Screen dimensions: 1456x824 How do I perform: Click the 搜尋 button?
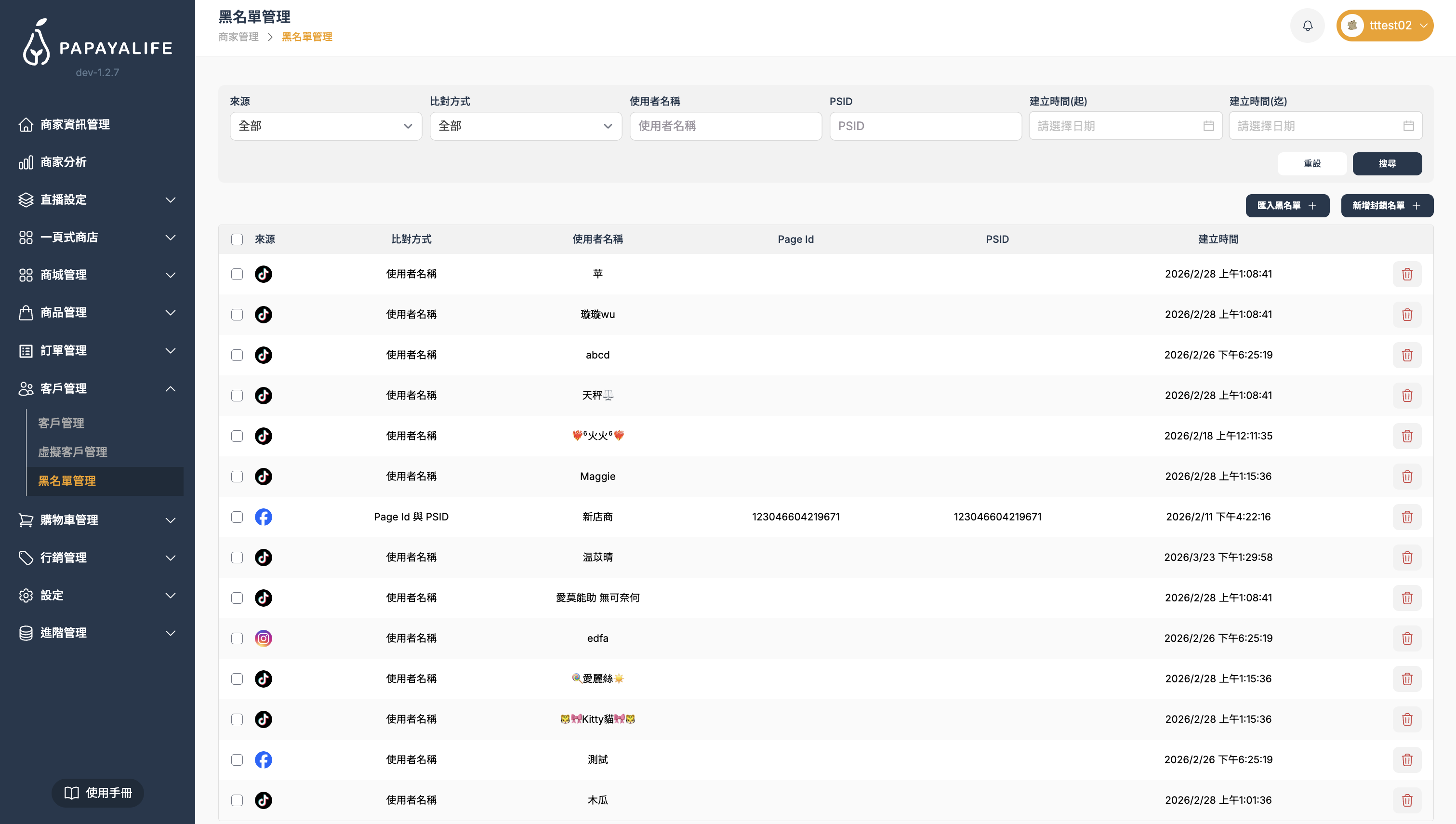tap(1387, 163)
